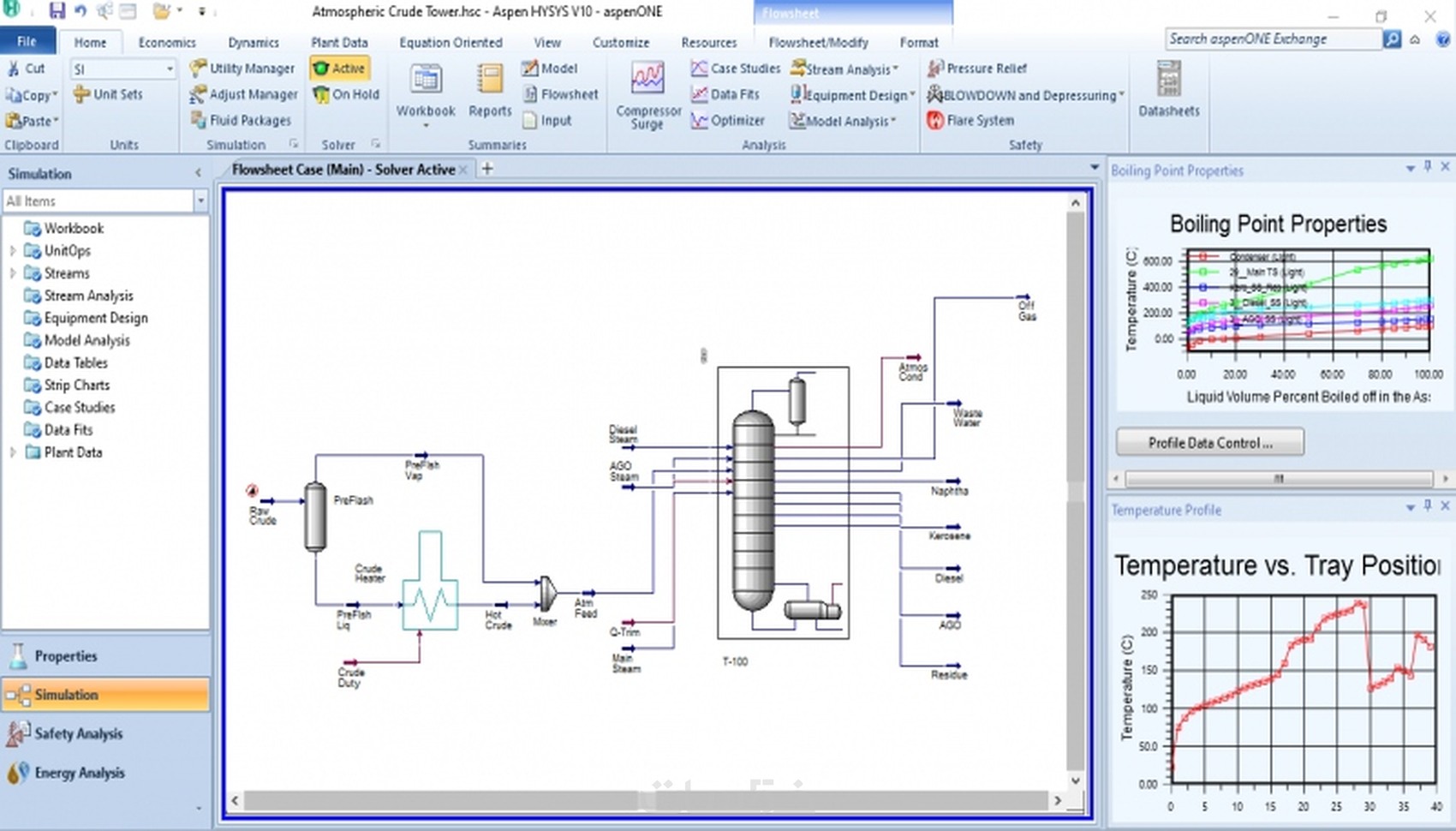Open the unit set SI dropdown
The image size is (1456, 831).
(x=170, y=69)
